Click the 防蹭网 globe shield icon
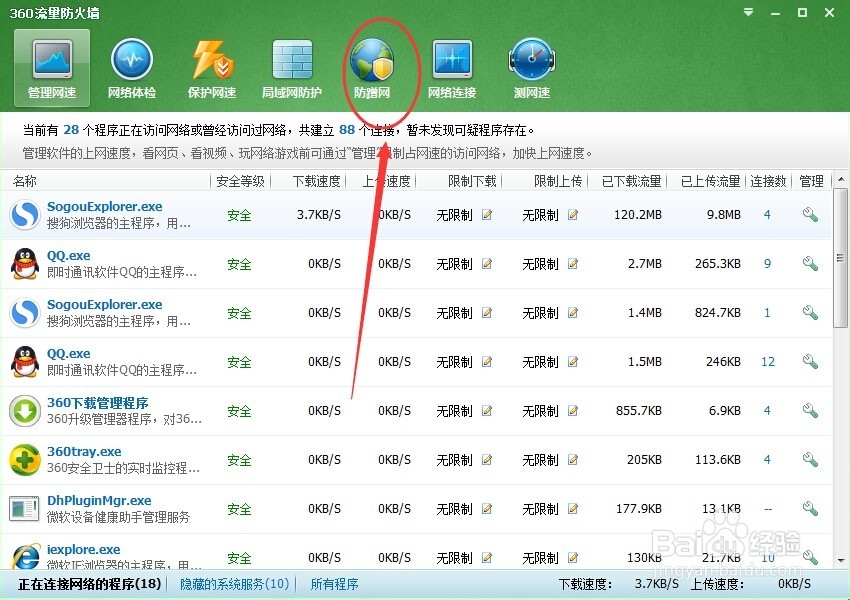The image size is (850, 600). [372, 68]
